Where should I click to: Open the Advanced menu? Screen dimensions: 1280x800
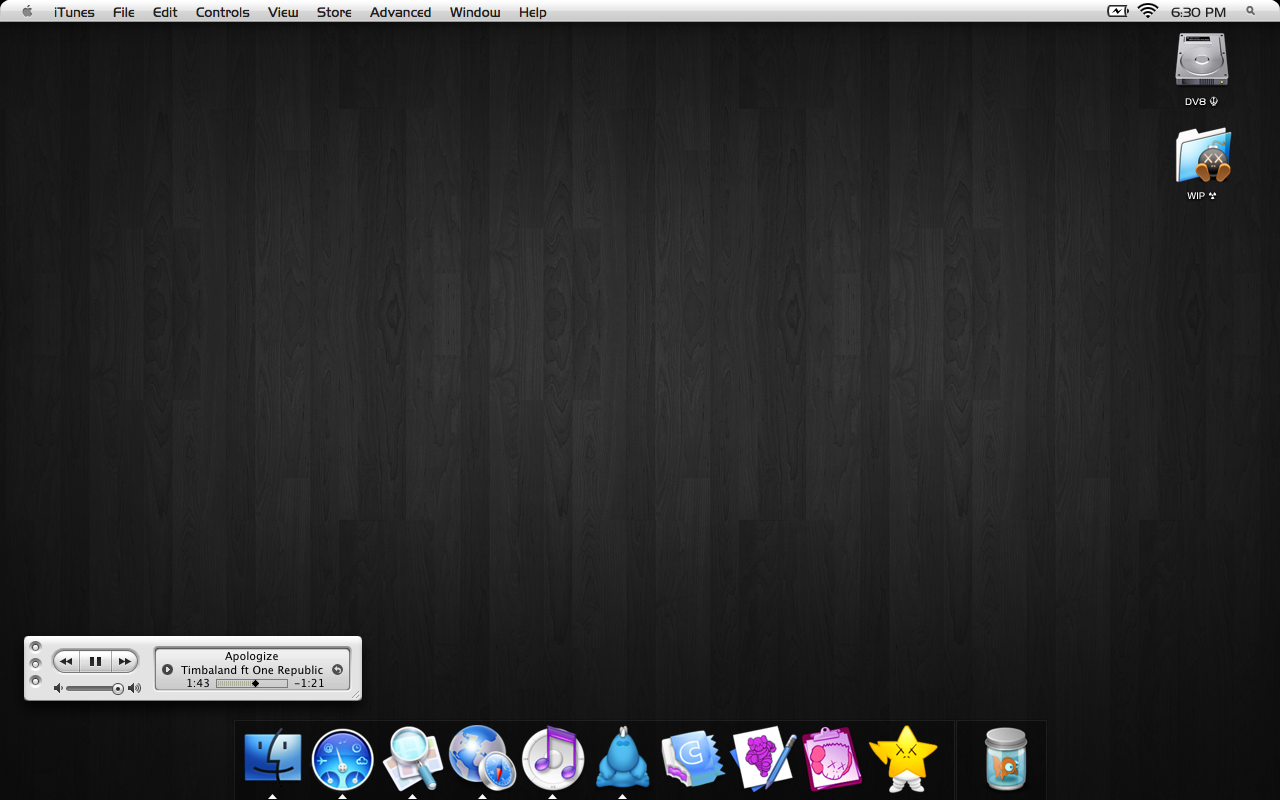click(x=400, y=12)
